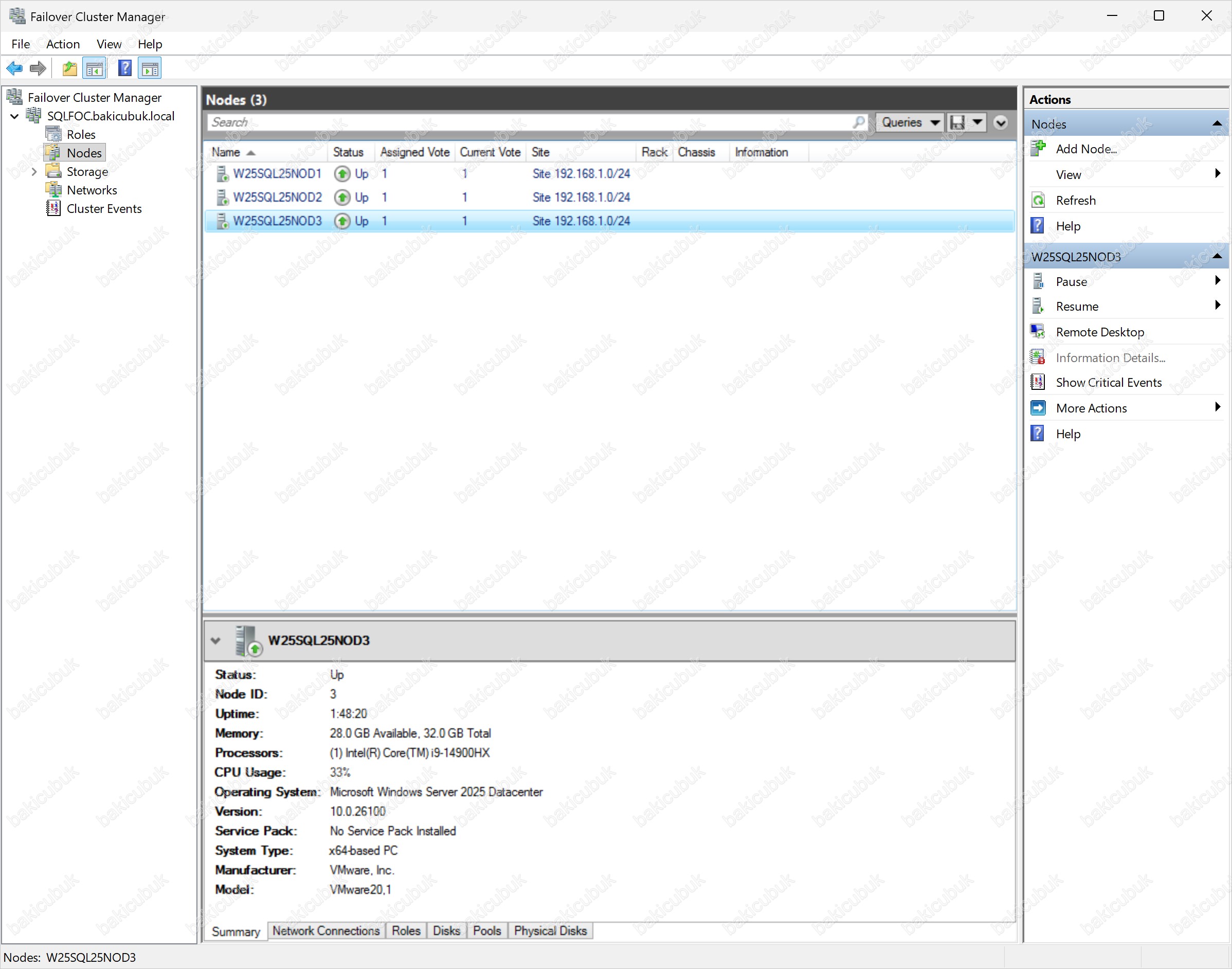This screenshot has width=1232, height=969.
Task: Click the Up One Level folder icon
Action: coord(69,68)
